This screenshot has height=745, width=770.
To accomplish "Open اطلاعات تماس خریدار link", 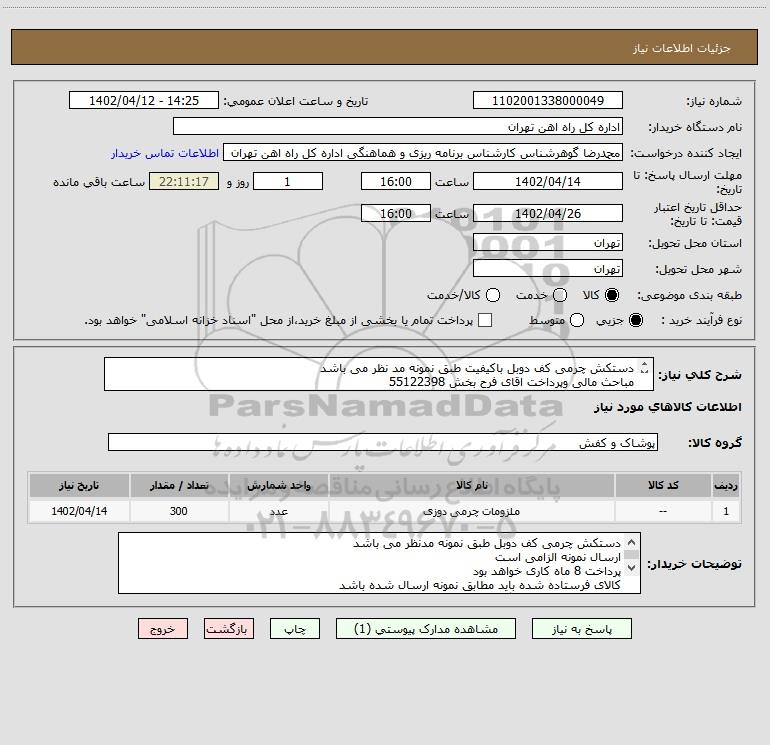I will (x=165, y=153).
